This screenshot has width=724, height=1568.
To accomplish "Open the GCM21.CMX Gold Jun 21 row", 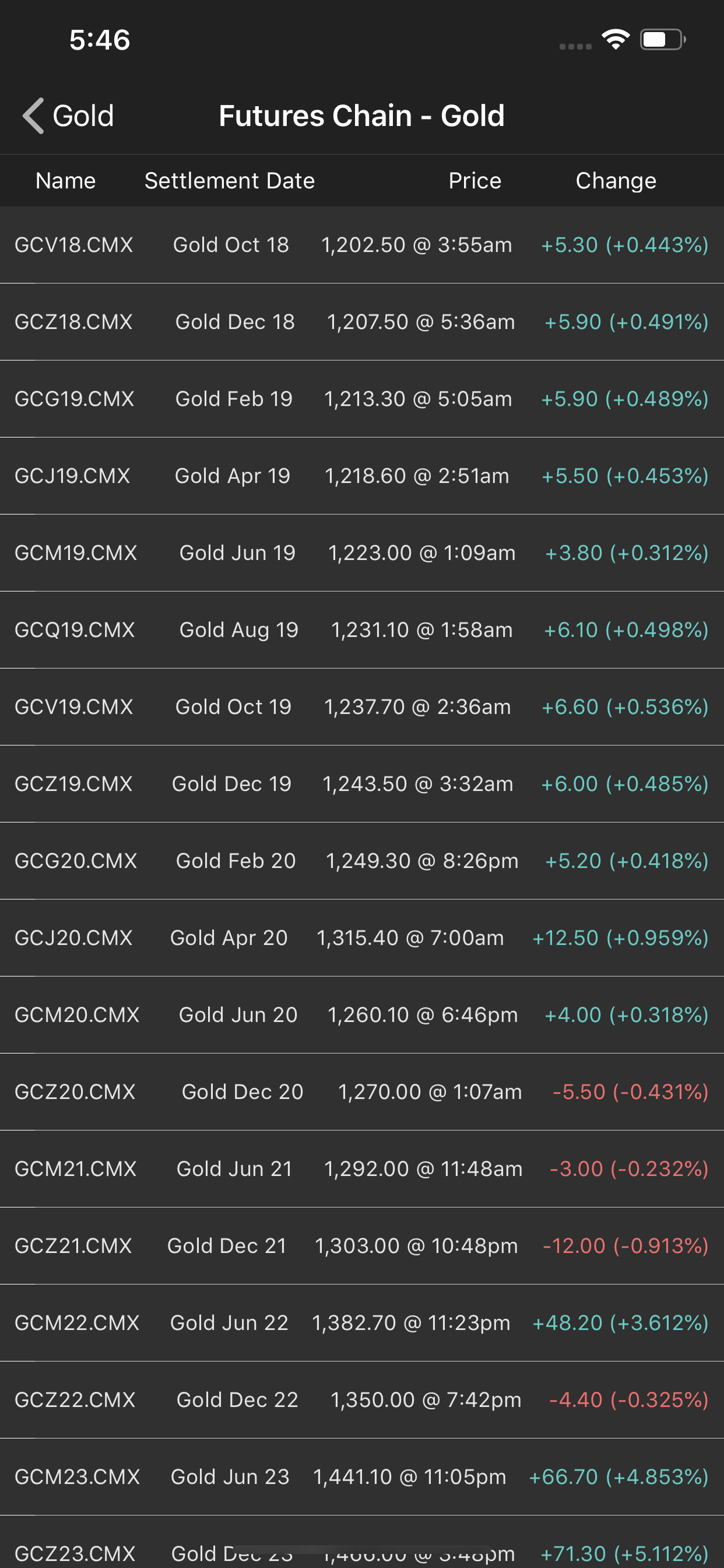I will pos(362,1168).
